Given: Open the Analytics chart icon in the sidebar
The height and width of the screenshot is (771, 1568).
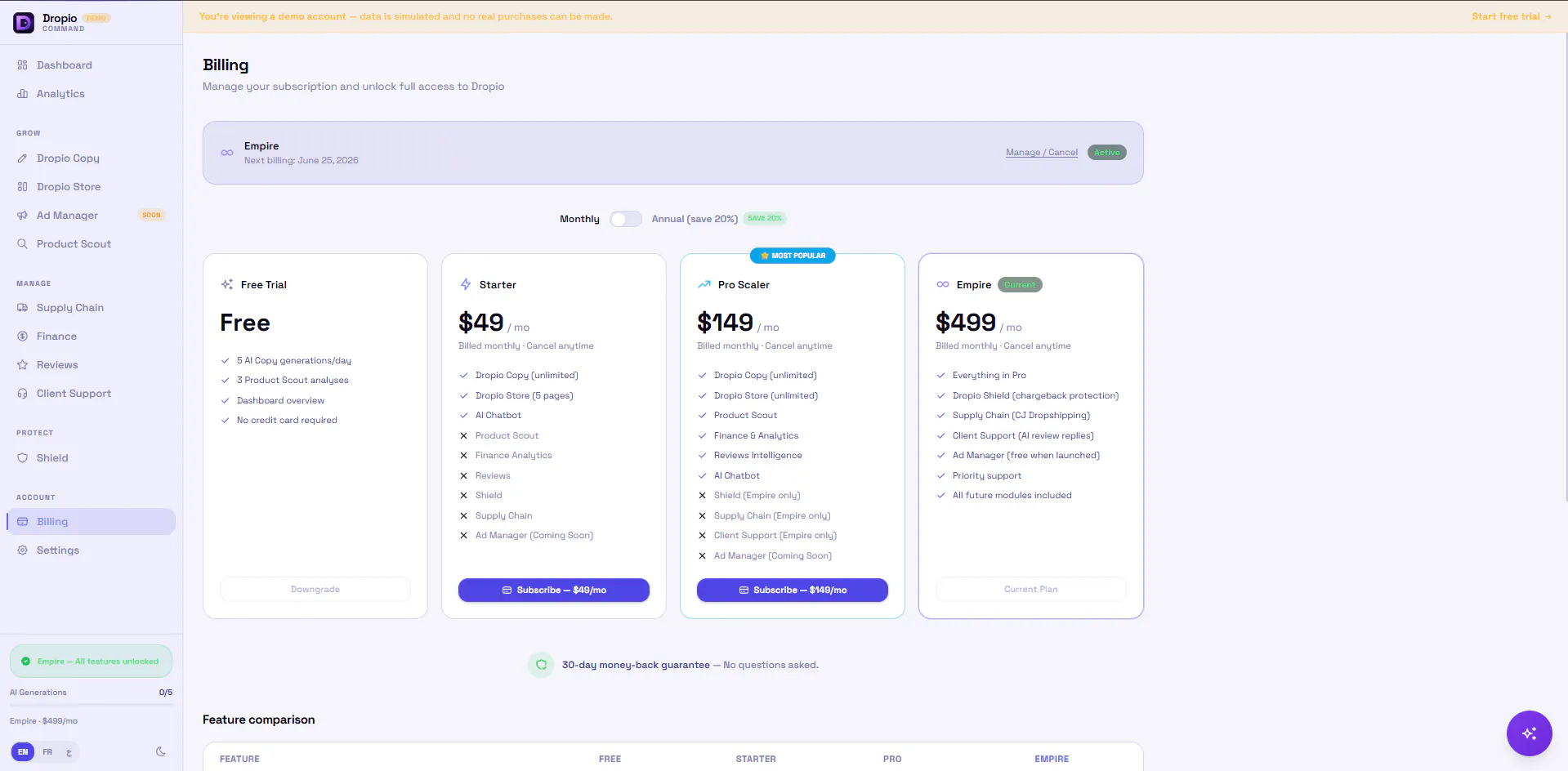Looking at the screenshot, I should point(23,94).
